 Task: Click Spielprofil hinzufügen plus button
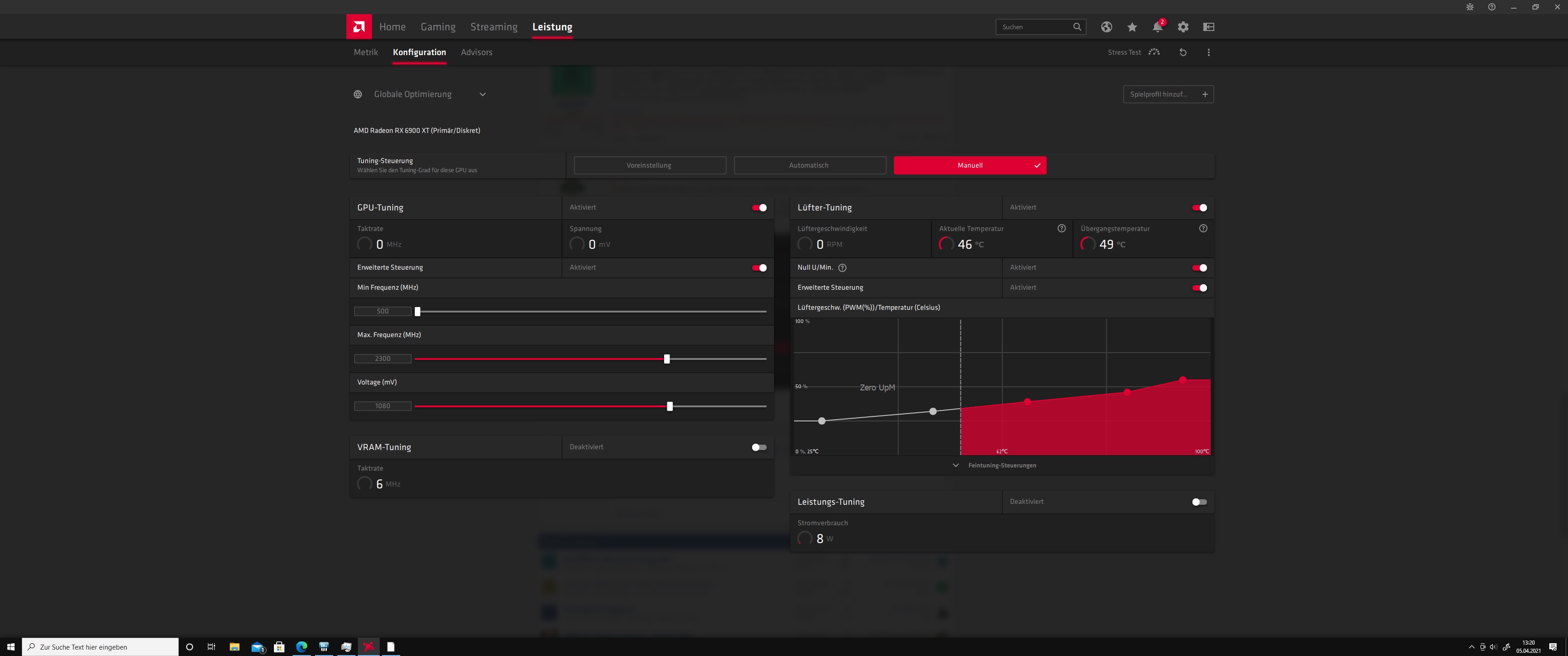(1205, 94)
